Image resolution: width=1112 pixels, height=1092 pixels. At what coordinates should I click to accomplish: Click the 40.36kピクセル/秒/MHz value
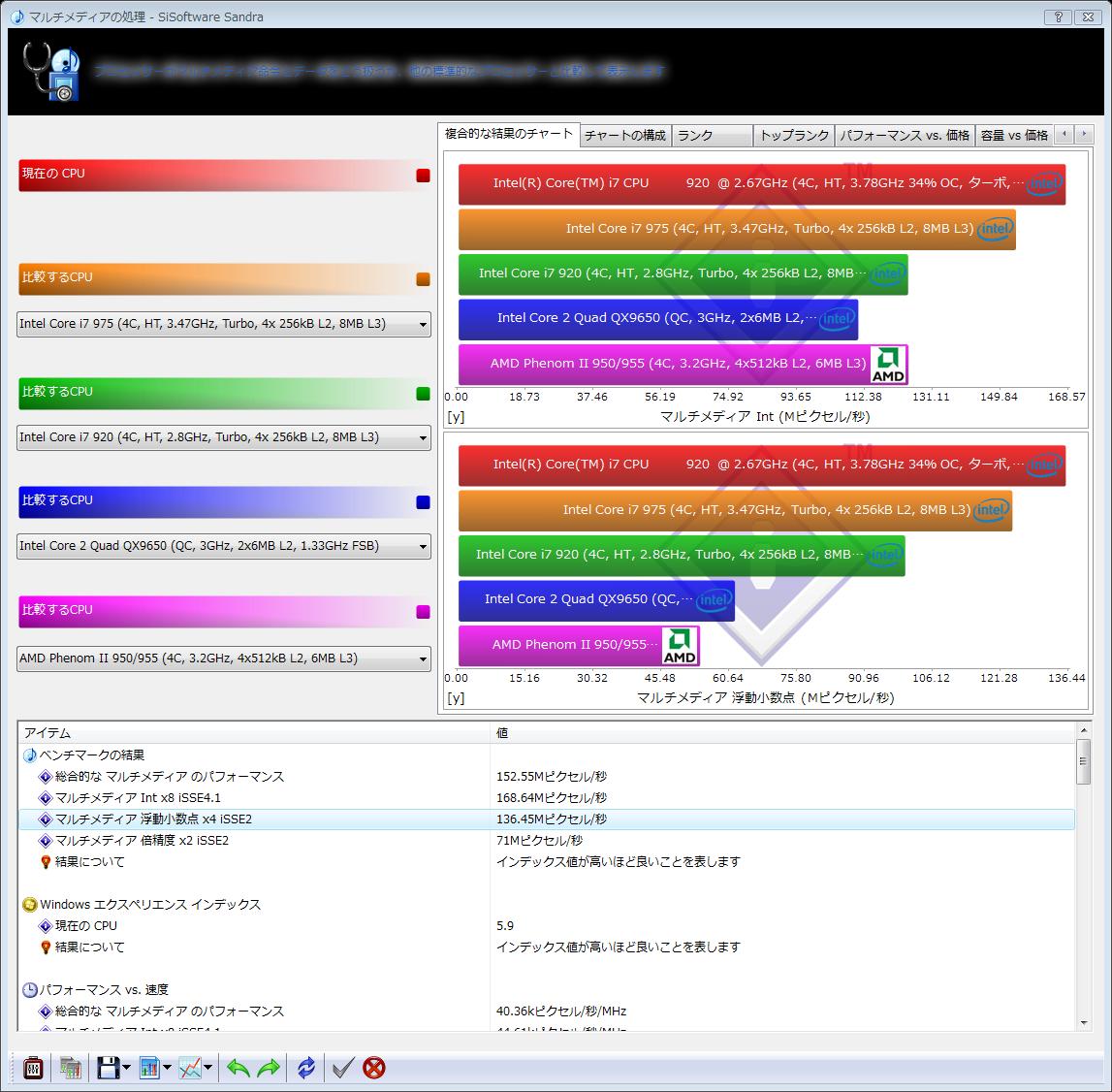point(561,1011)
